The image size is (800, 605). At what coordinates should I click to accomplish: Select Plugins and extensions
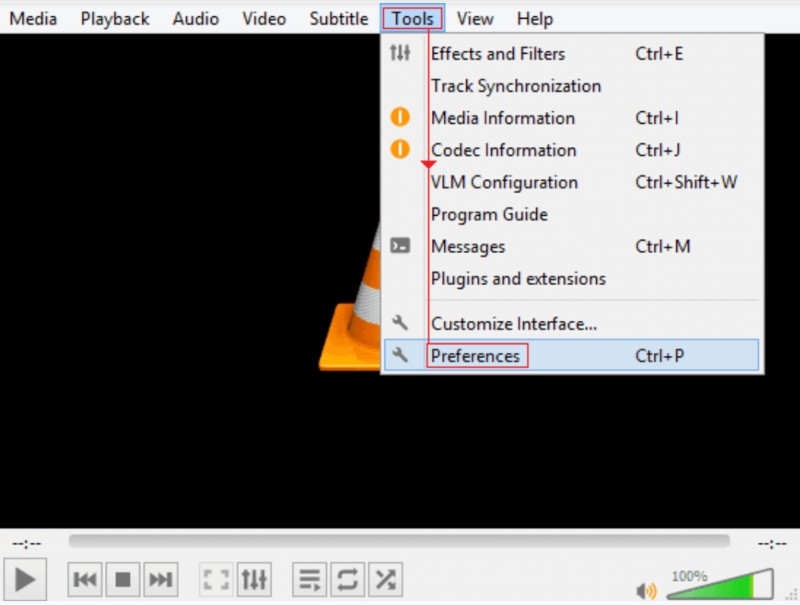pyautogui.click(x=518, y=278)
